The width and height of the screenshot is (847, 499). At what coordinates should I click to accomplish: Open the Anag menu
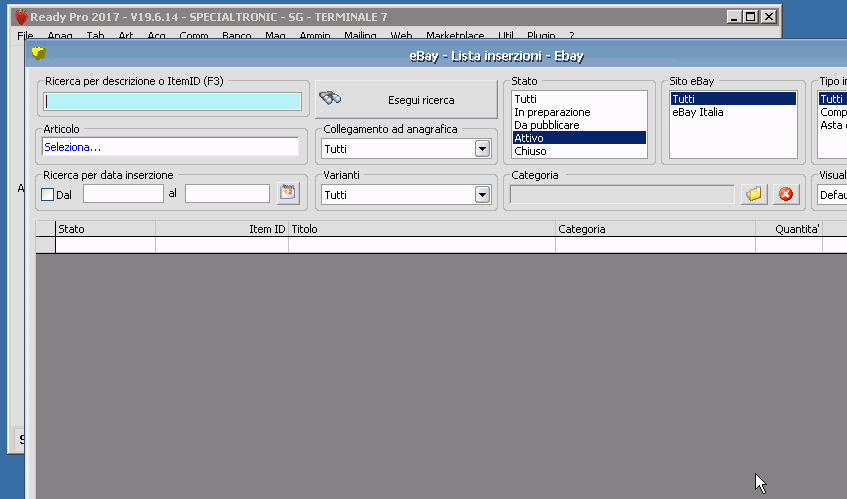coord(60,36)
